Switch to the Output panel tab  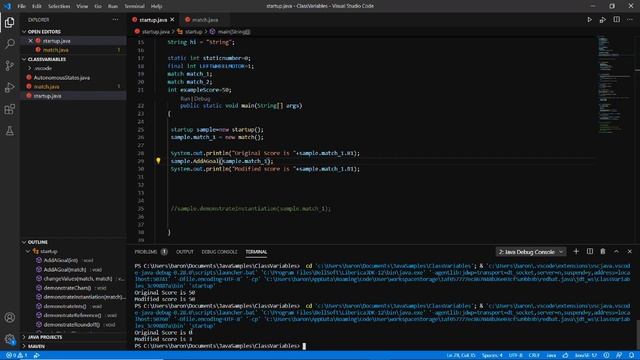(184, 252)
